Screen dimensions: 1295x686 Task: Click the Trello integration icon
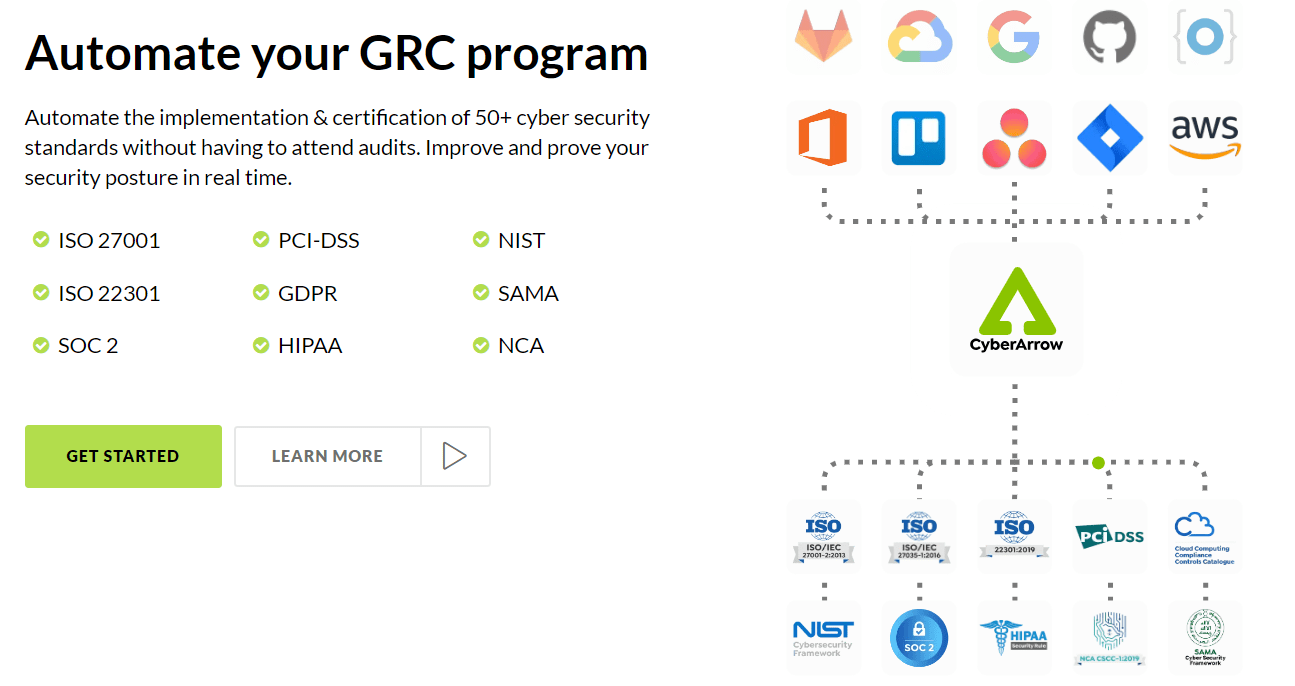(919, 137)
